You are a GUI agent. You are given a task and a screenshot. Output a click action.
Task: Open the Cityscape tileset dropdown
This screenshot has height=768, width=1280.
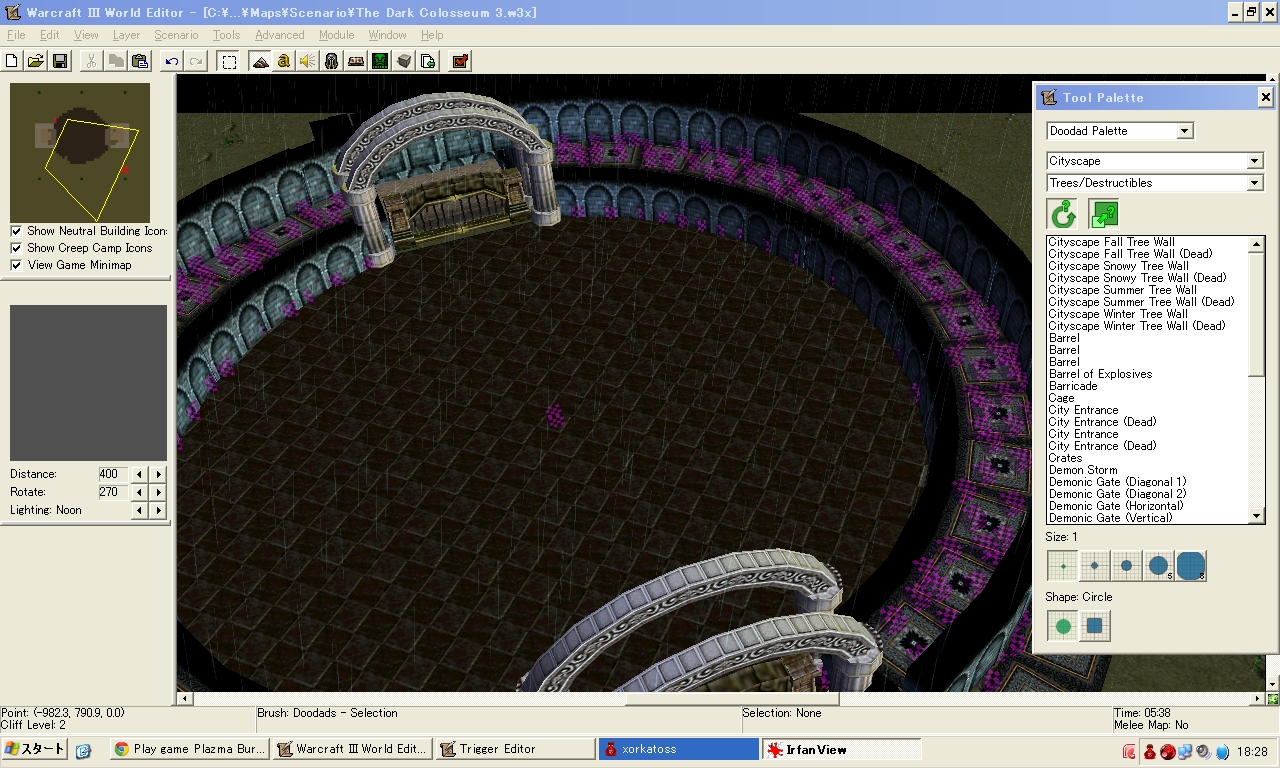coord(1155,161)
